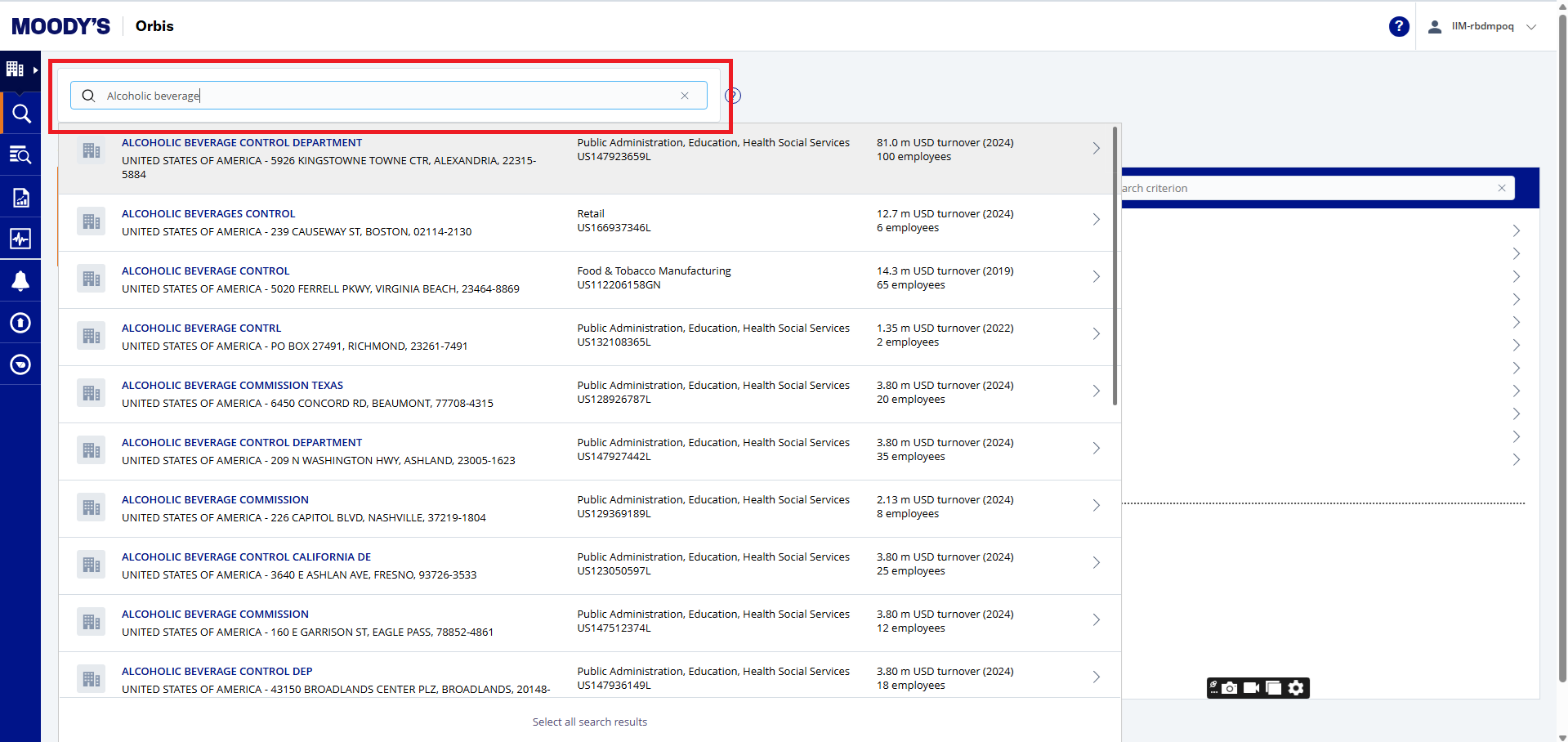The image size is (1568, 742).
Task: Expand the Boston Alcoholic Beverages Control row arrow
Action: tap(1096, 220)
